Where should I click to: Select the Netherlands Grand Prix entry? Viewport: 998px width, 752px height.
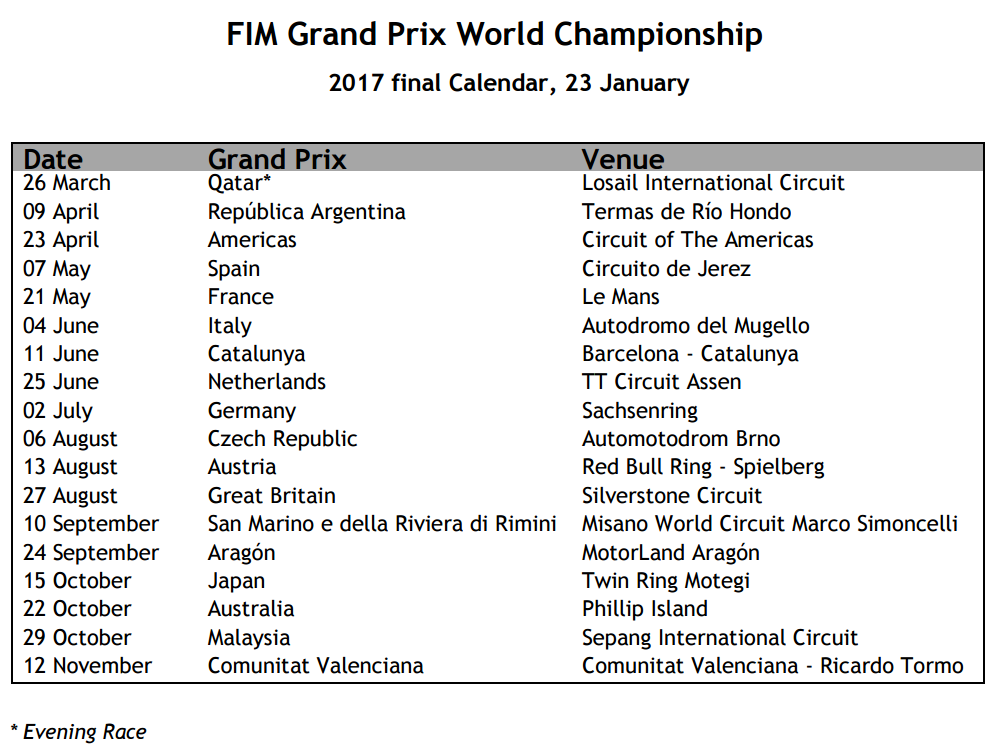[267, 382]
